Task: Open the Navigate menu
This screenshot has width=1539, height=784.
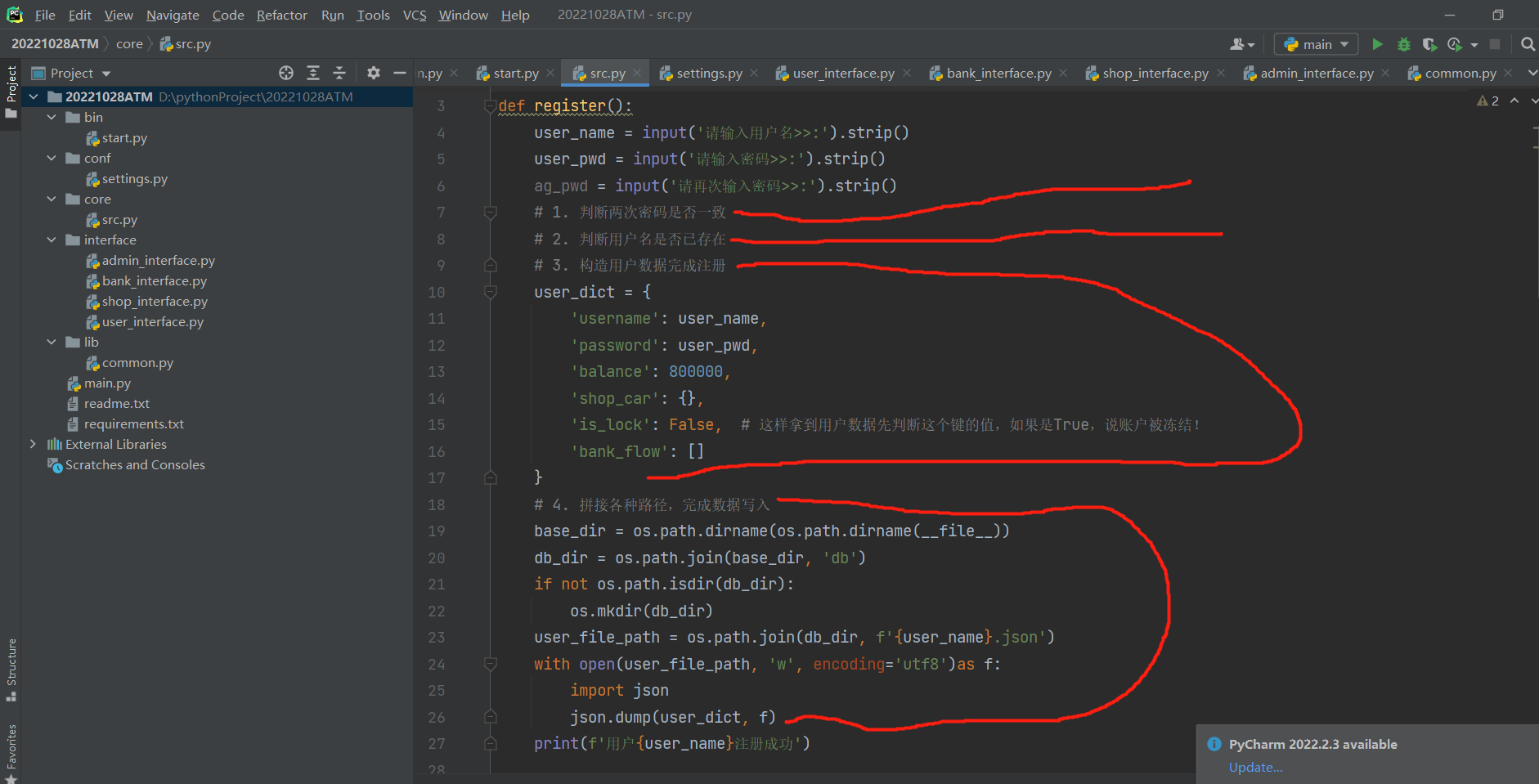Action: pos(173,15)
